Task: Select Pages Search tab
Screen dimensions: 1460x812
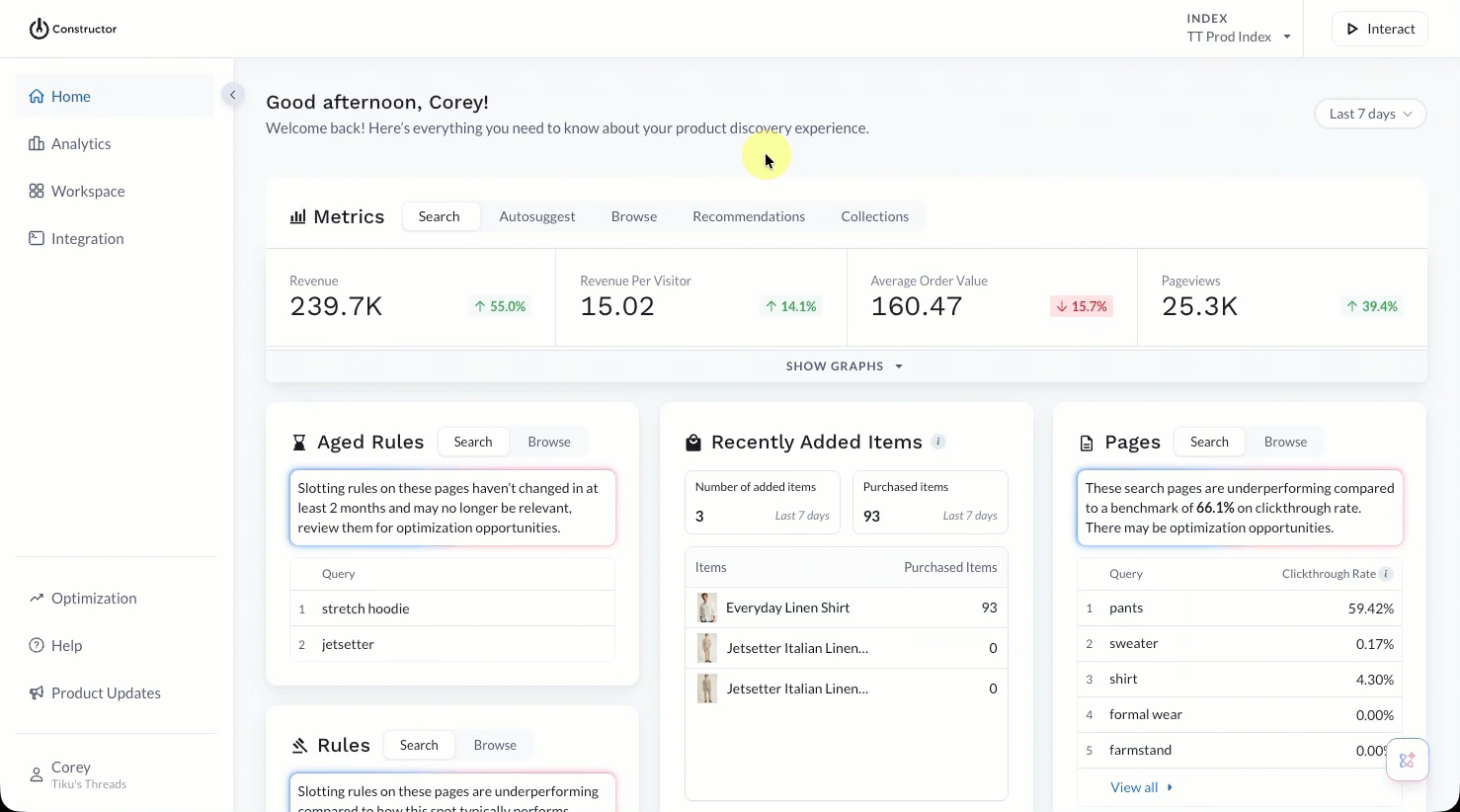Action: click(1210, 442)
